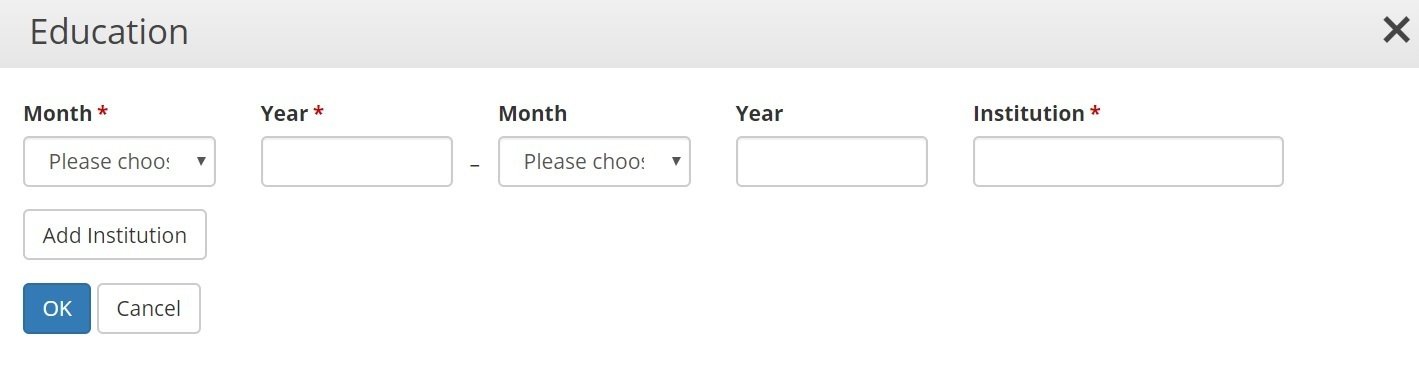Click the arrow on the start Month select
Viewport: 1419px width, 387px height.
201,161
